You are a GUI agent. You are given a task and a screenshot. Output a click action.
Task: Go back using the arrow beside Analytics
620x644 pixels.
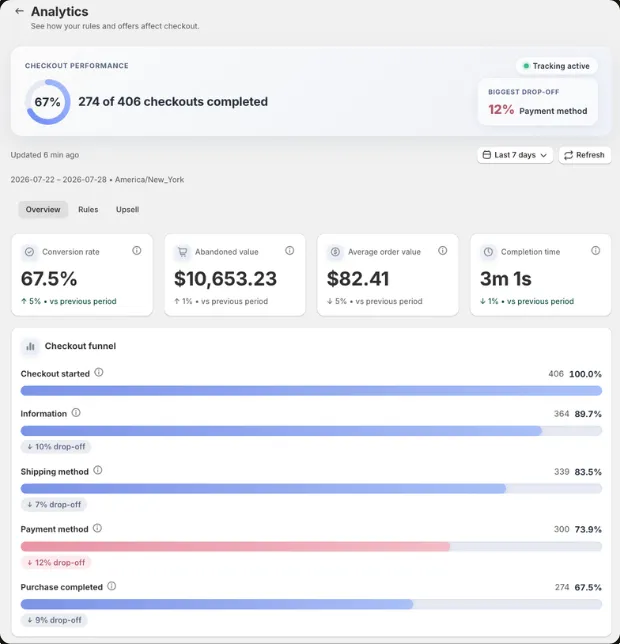click(19, 11)
